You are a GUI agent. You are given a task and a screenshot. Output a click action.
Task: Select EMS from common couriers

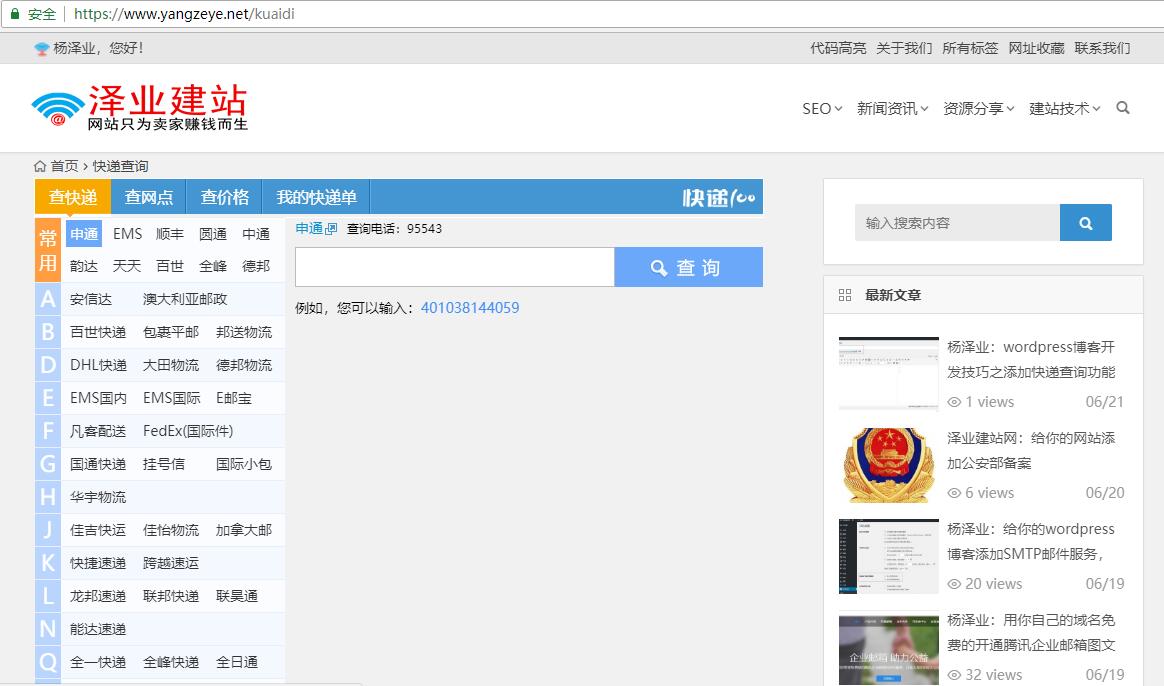click(x=127, y=234)
